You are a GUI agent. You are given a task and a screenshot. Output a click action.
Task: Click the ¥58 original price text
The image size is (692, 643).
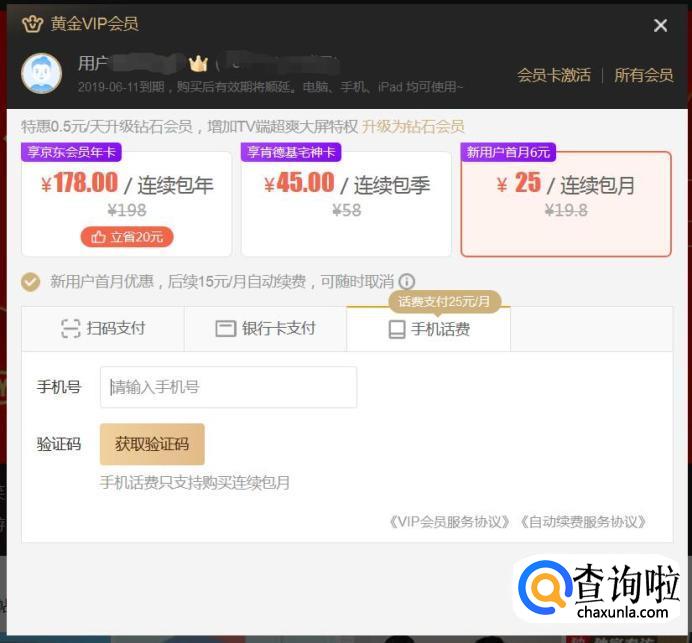347,210
